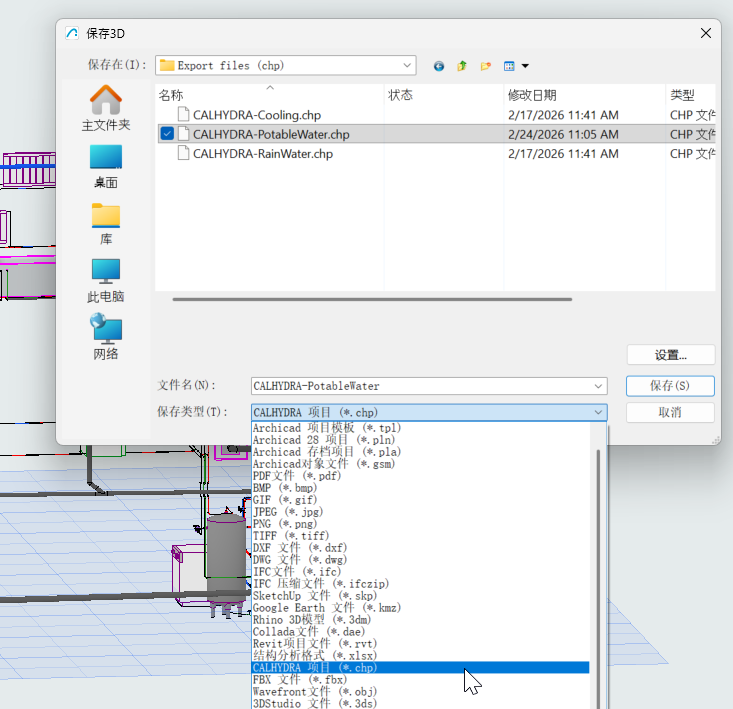Collapse the 保存类型 file type dropdown

pos(598,412)
